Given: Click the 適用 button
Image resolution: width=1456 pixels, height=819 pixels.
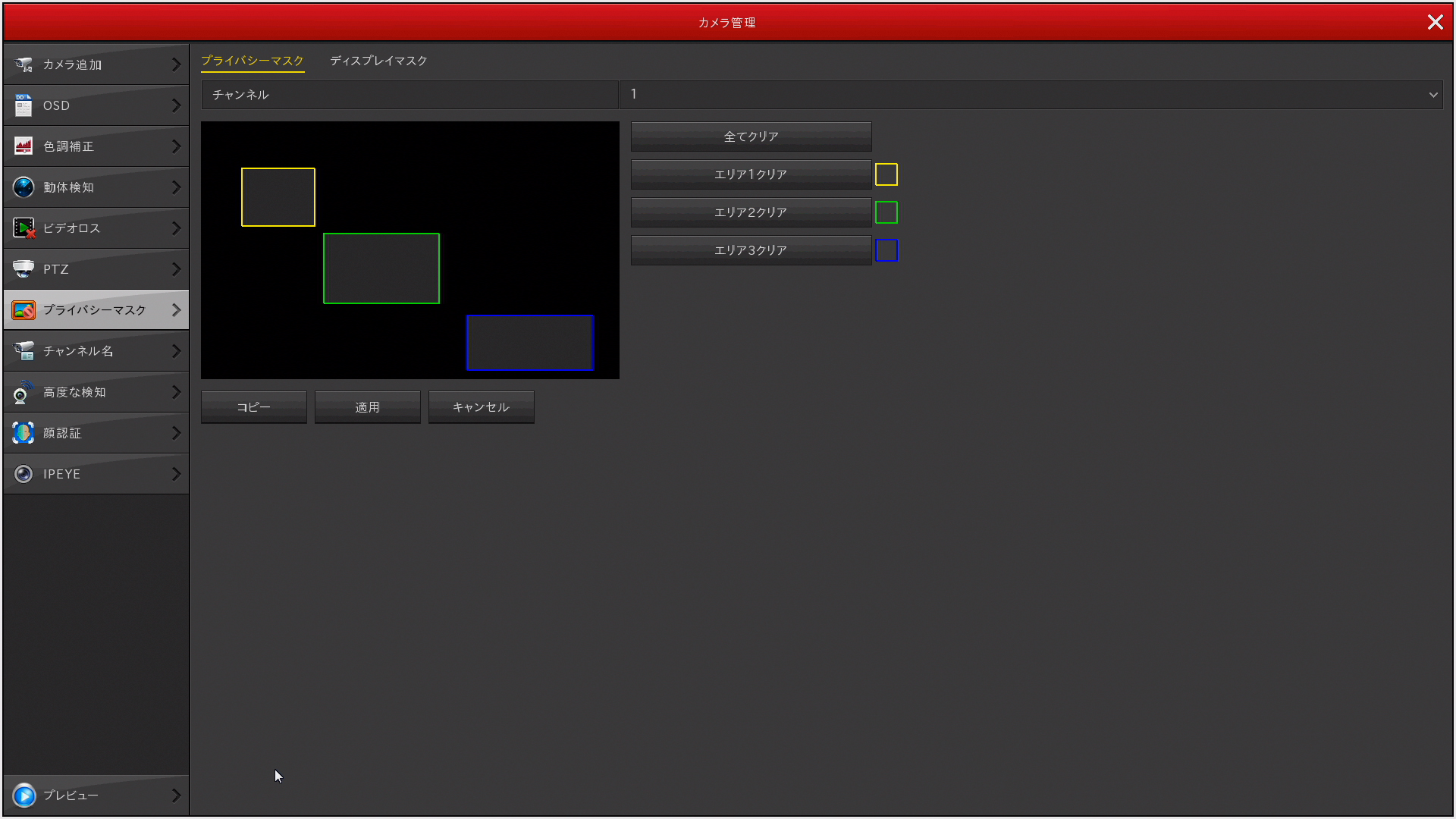Looking at the screenshot, I should [368, 407].
